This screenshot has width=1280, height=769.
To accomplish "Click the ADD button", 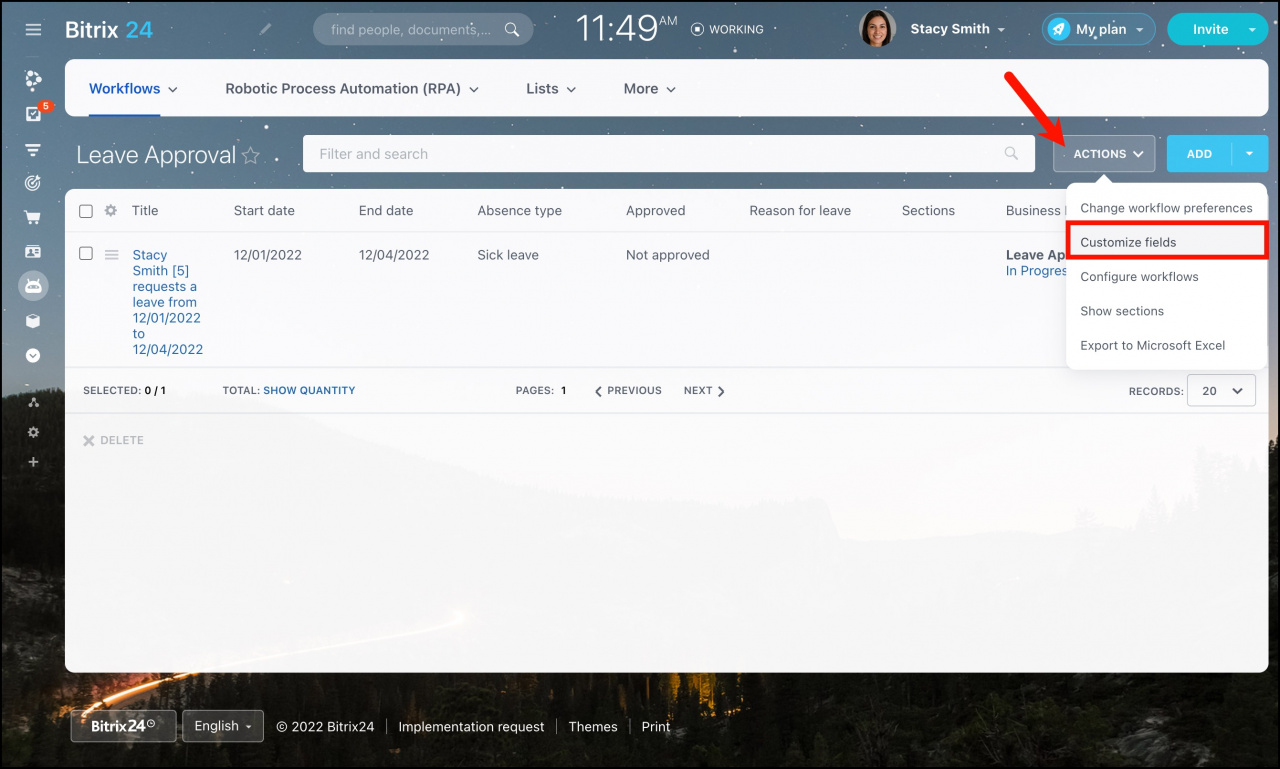I will 1199,154.
